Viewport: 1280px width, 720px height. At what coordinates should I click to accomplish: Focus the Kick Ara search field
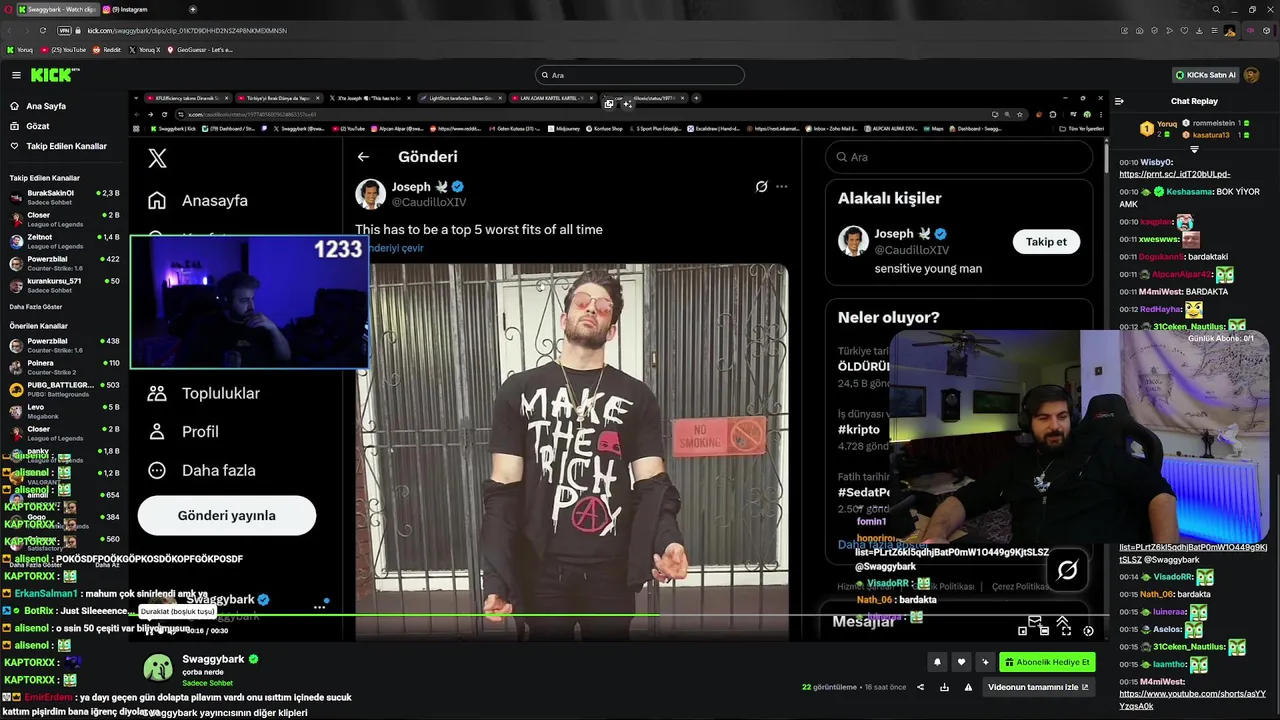(640, 75)
